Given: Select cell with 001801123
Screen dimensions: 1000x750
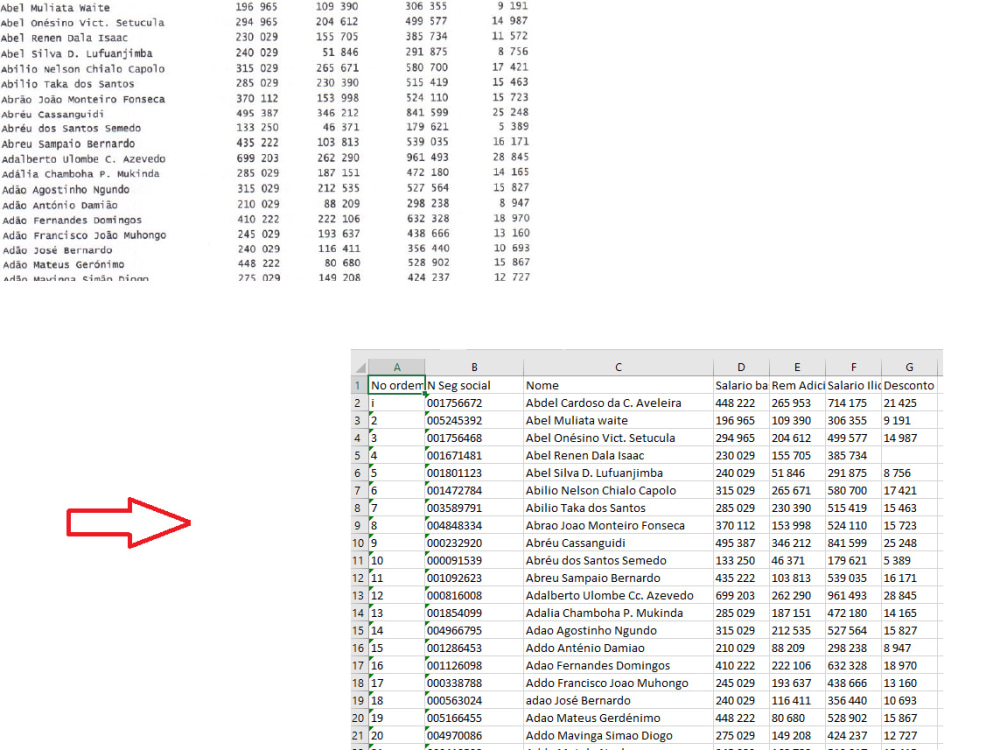Looking at the screenshot, I should pyautogui.click(x=474, y=473).
